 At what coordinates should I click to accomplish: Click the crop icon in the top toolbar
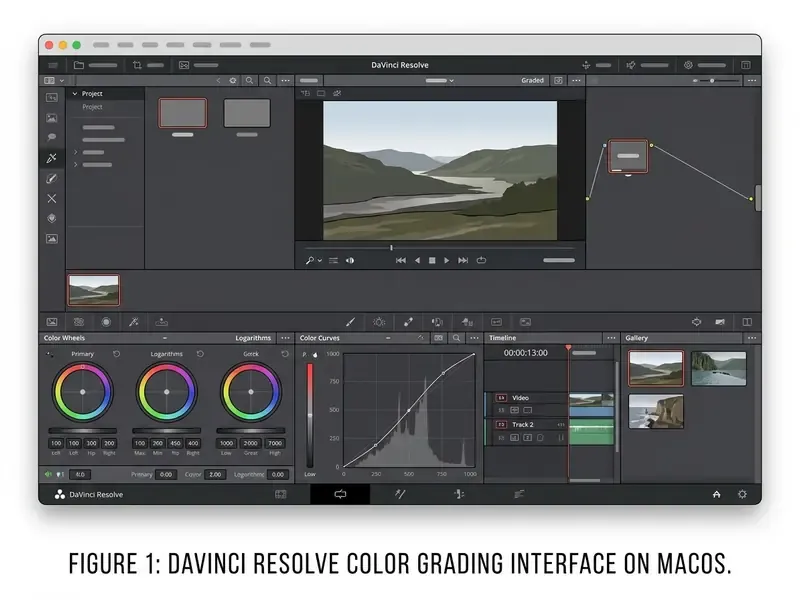[x=137, y=65]
